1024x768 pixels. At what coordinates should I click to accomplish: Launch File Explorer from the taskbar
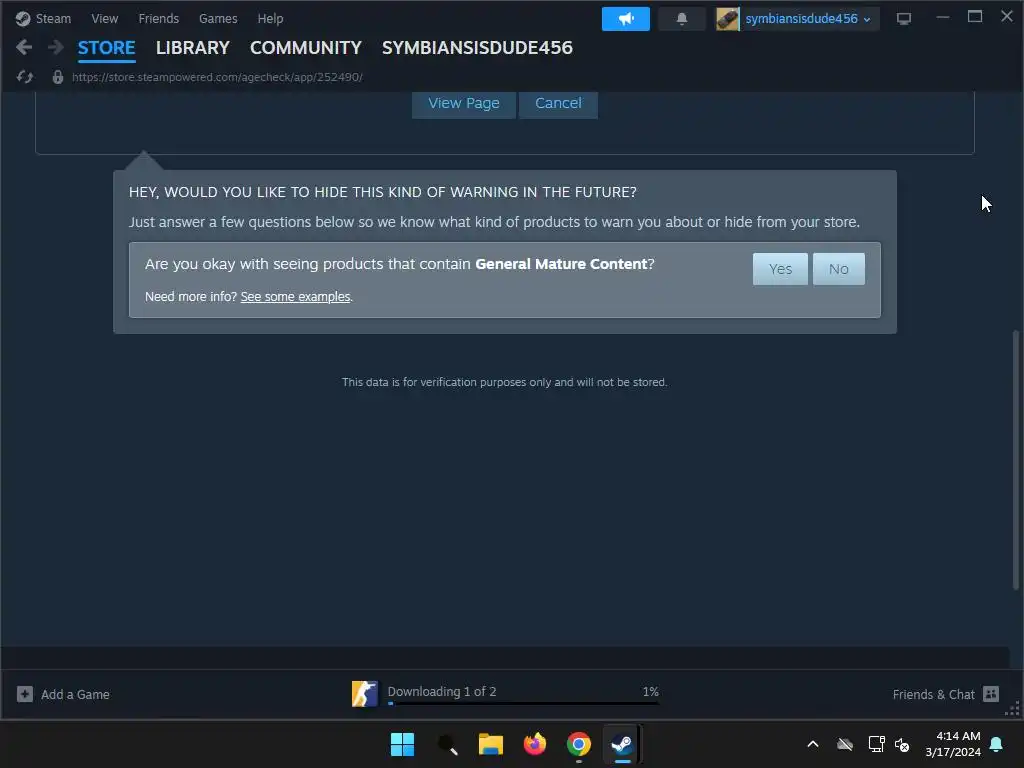(490, 744)
